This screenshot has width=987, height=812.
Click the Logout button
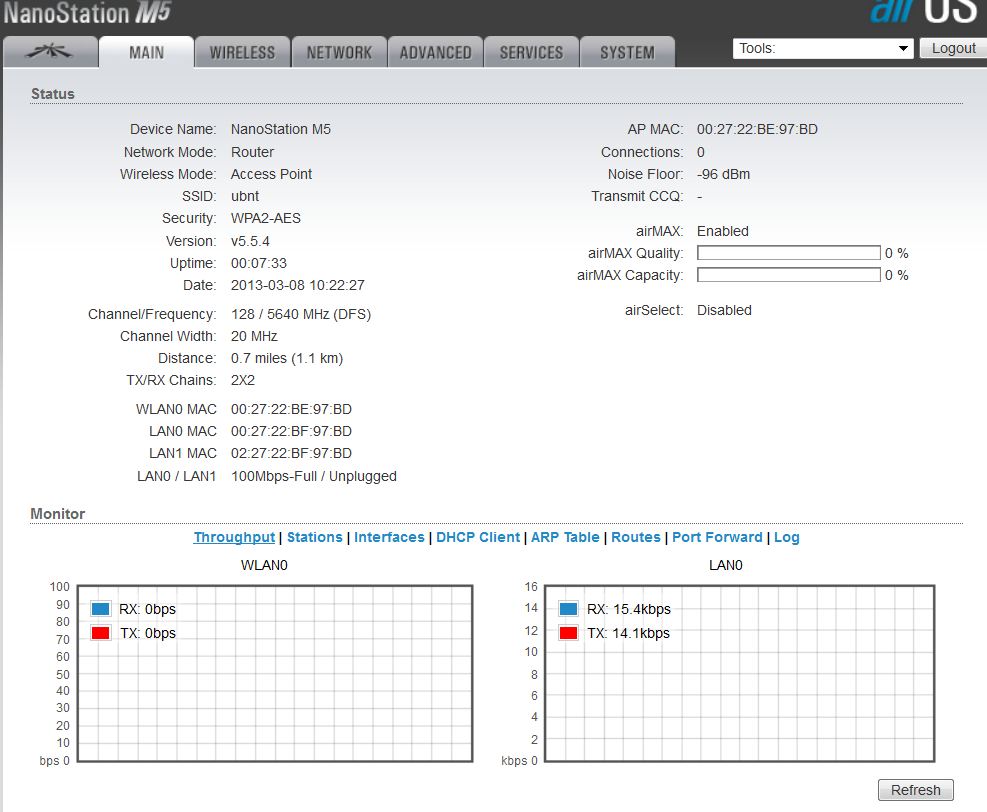pos(953,48)
